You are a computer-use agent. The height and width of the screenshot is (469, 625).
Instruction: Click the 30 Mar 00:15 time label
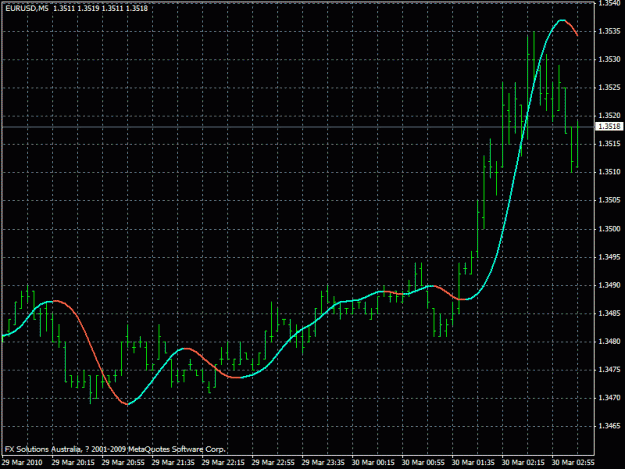373,463
